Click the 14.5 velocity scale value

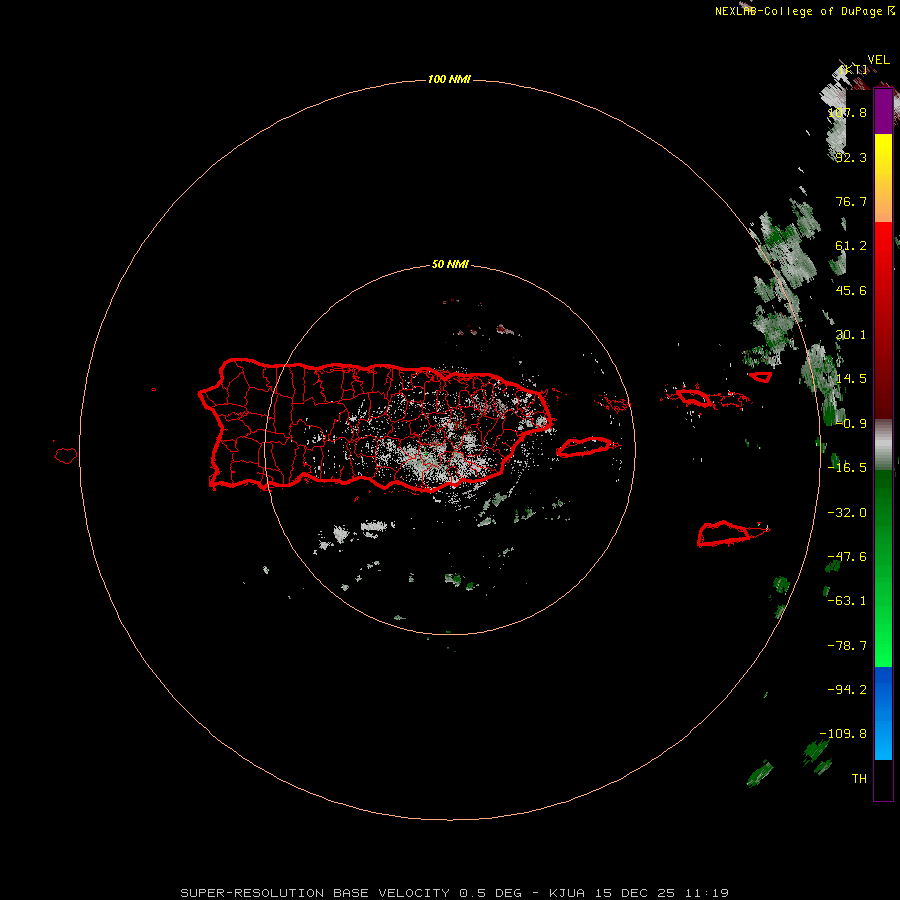(851, 379)
